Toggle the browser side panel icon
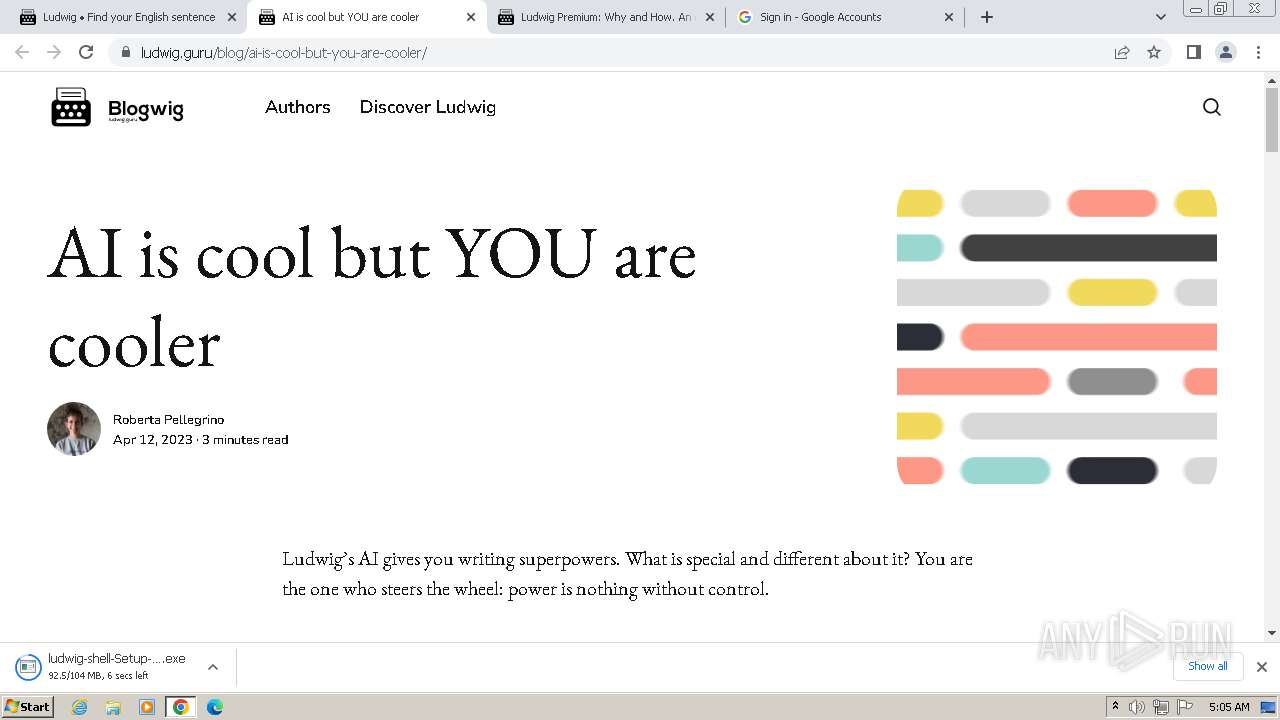The width and height of the screenshot is (1280, 720). coord(1193,52)
